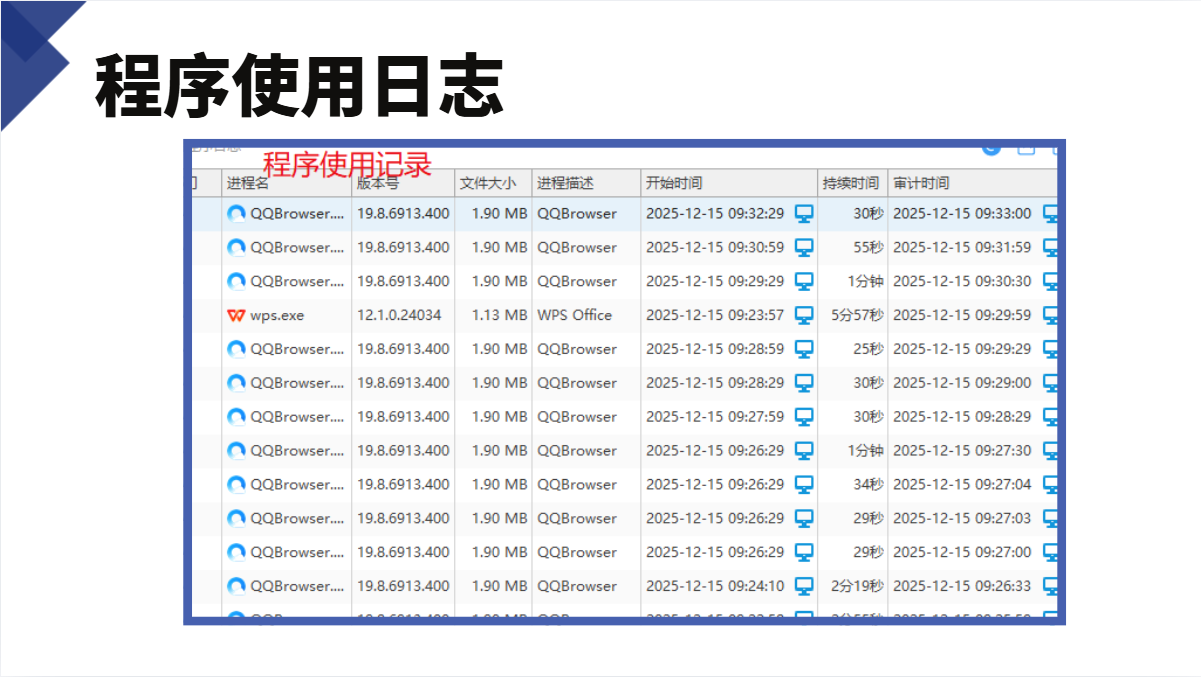Click the WPS Office description cell
The height and width of the screenshot is (677, 1201).
click(574, 315)
